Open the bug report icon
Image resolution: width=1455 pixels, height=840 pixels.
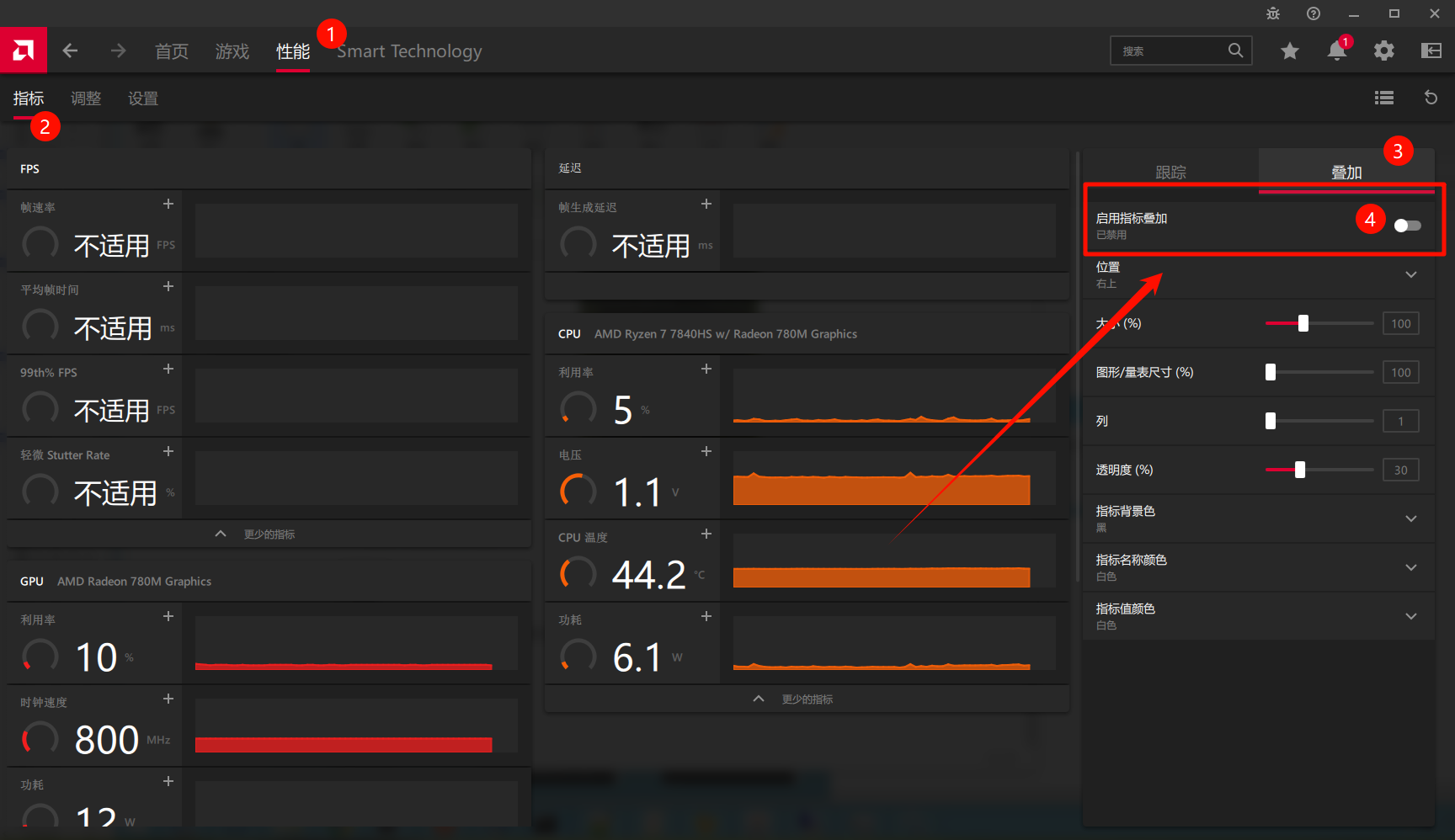point(1273,13)
